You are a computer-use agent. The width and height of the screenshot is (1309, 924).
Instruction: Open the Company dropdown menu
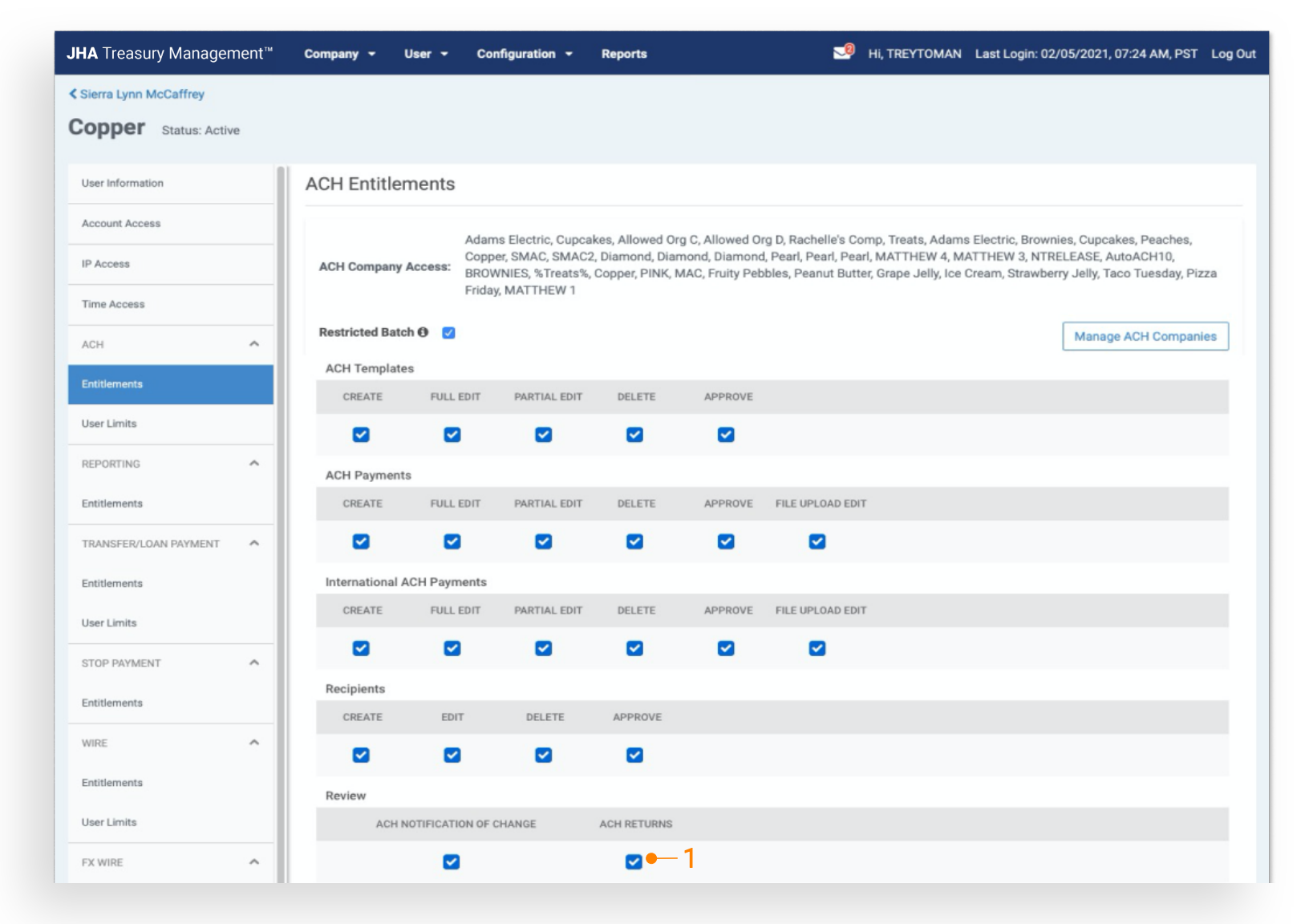pyautogui.click(x=339, y=54)
